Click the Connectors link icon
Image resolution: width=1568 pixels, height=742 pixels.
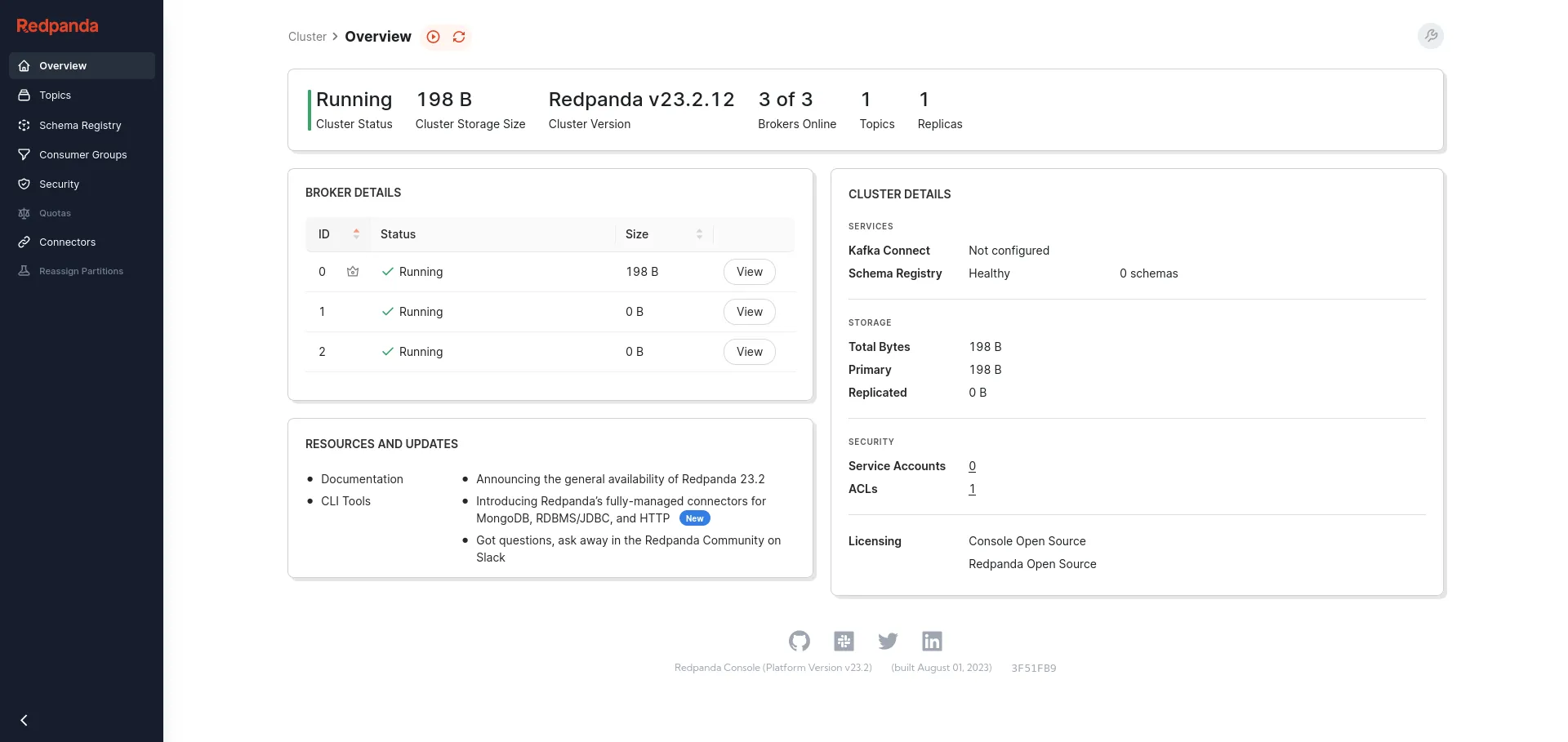click(24, 242)
